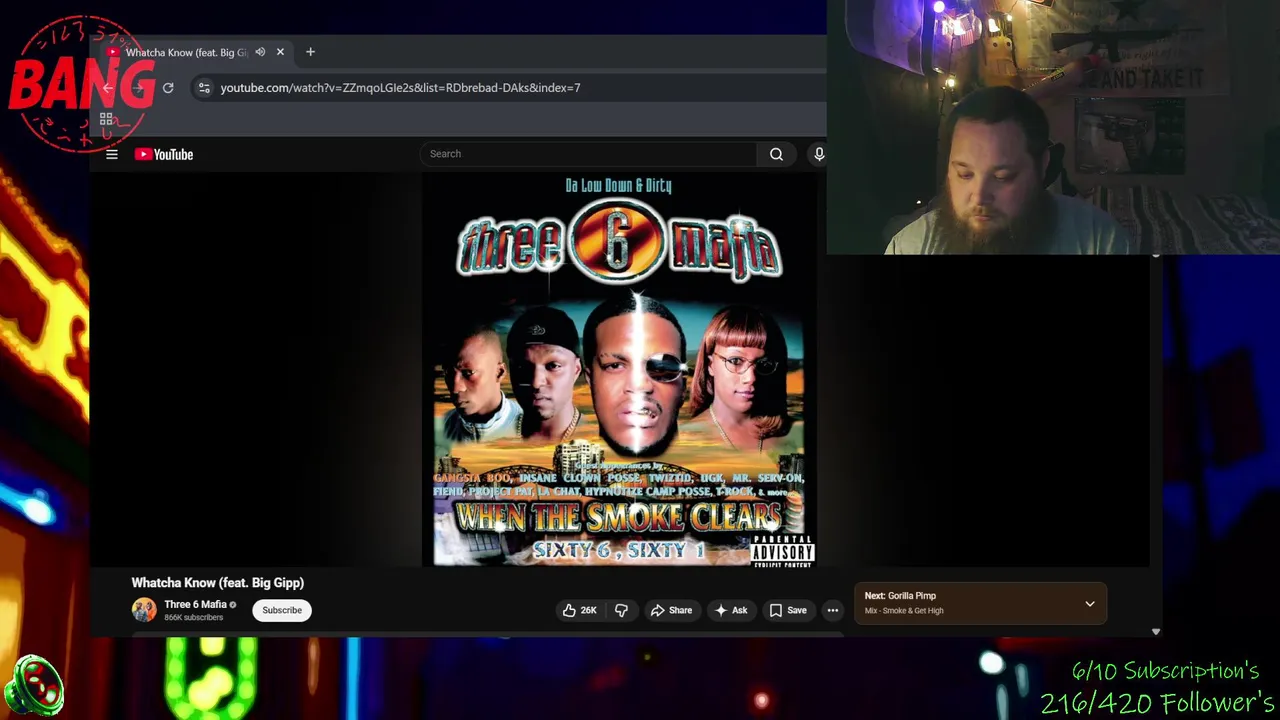
Task: Reload the page in the browser
Action: coord(168,88)
